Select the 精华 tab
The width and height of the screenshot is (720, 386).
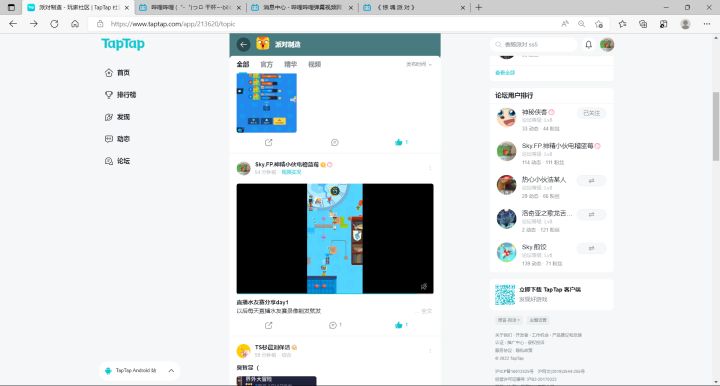tap(290, 64)
